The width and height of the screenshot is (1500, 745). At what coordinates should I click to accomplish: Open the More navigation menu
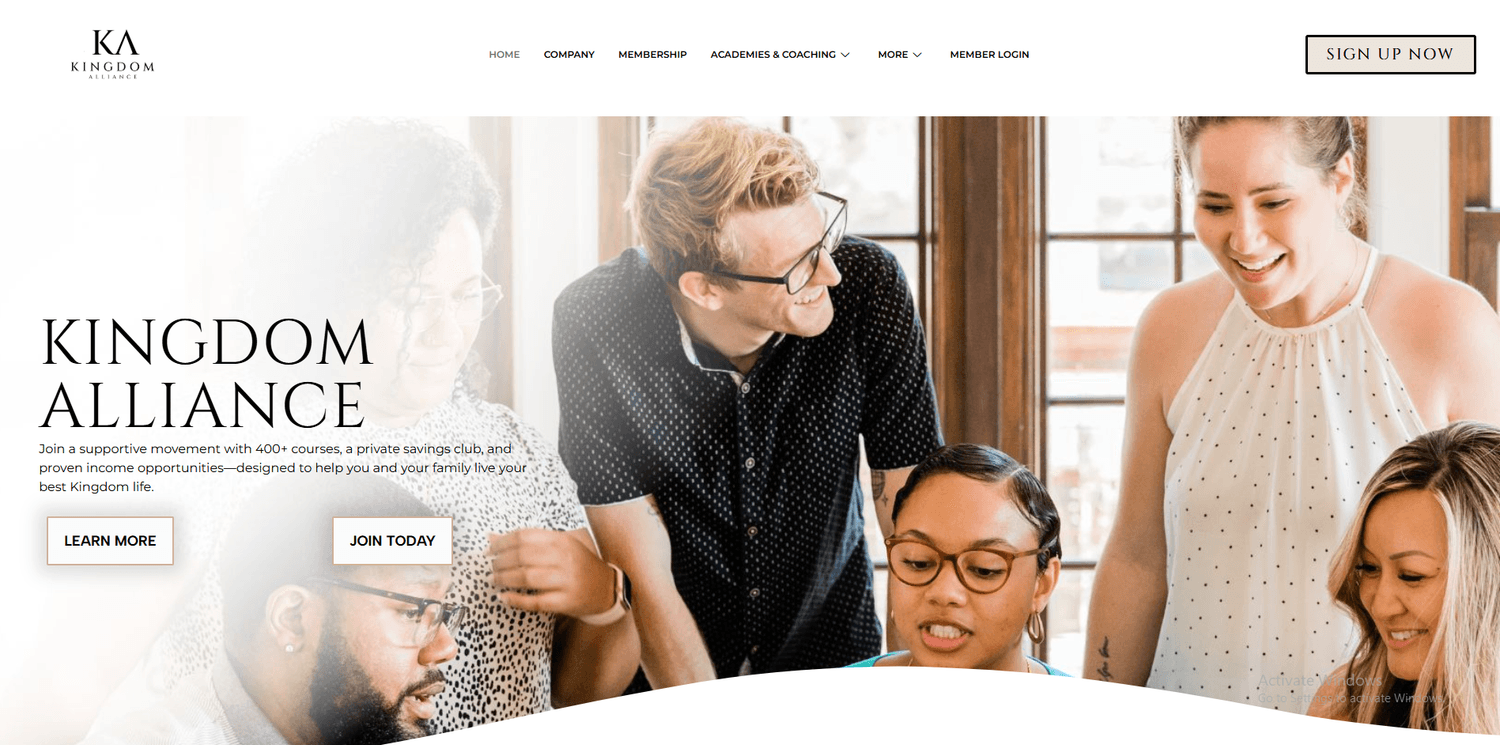coord(893,55)
